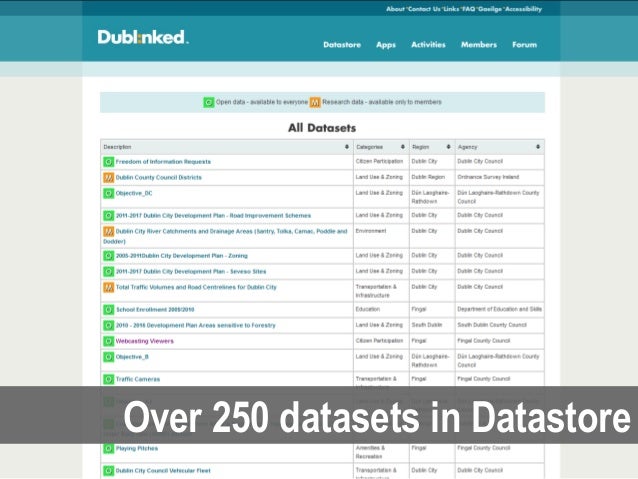This screenshot has width=638, height=479.
Task: Open Road Improvement Schemes dataset link
Action: point(213,216)
